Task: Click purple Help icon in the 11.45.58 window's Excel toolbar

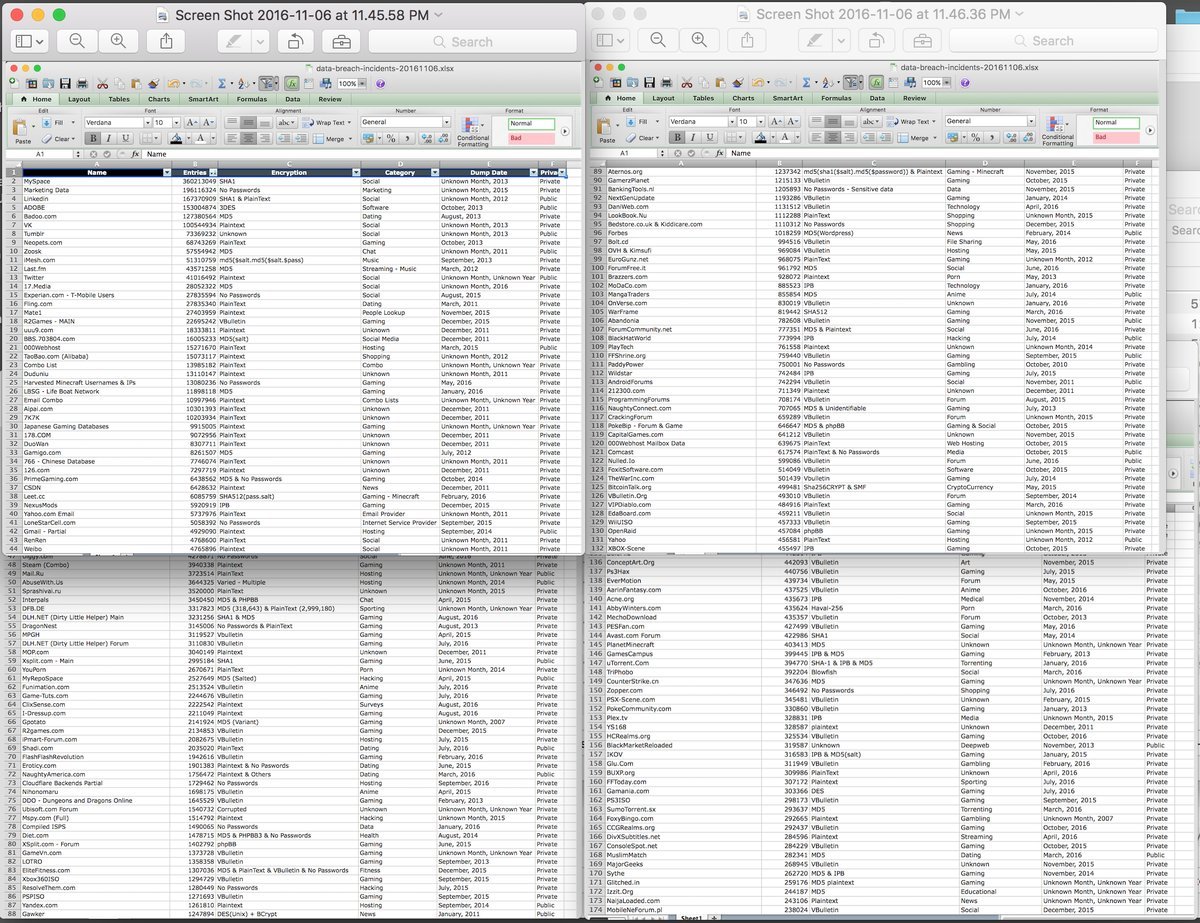Action: pos(380,84)
